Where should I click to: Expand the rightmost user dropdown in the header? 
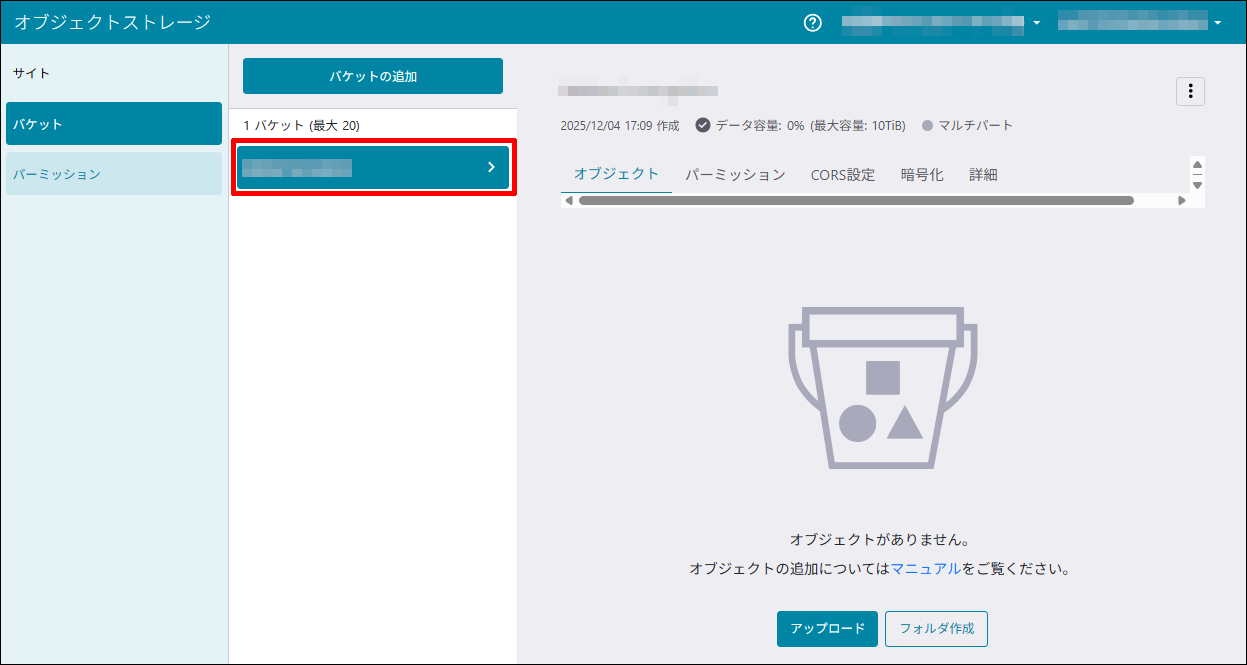(1218, 23)
